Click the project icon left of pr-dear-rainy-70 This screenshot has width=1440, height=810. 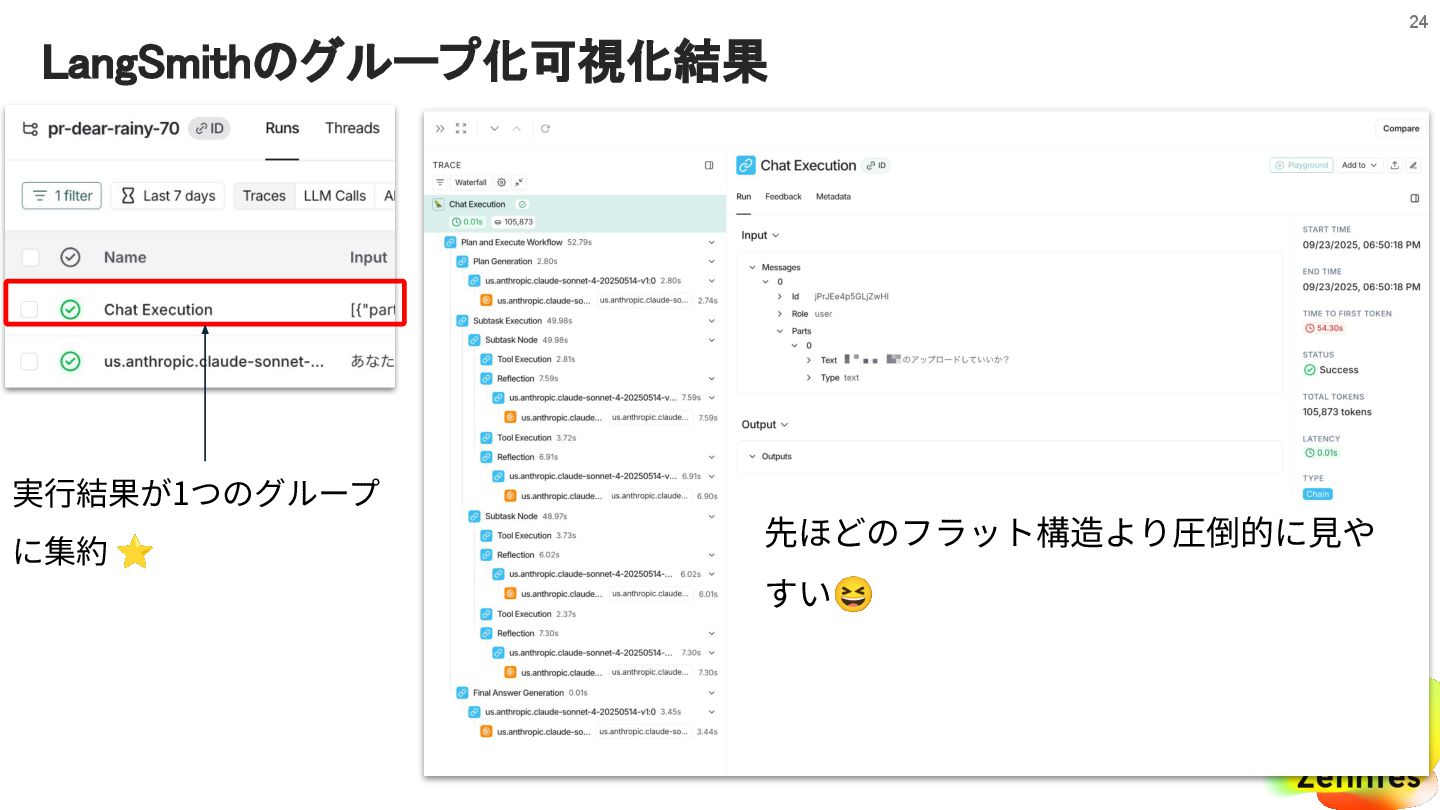(30, 129)
